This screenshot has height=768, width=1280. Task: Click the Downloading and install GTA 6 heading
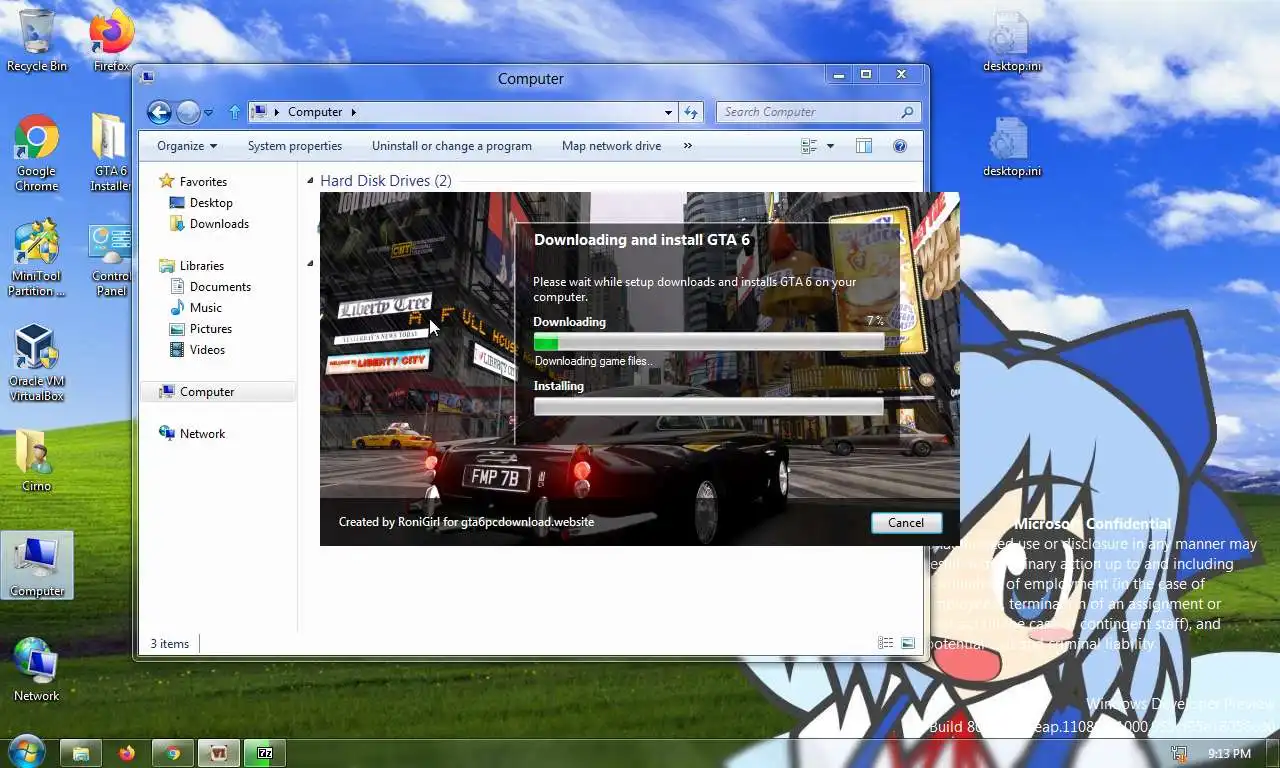[642, 240]
